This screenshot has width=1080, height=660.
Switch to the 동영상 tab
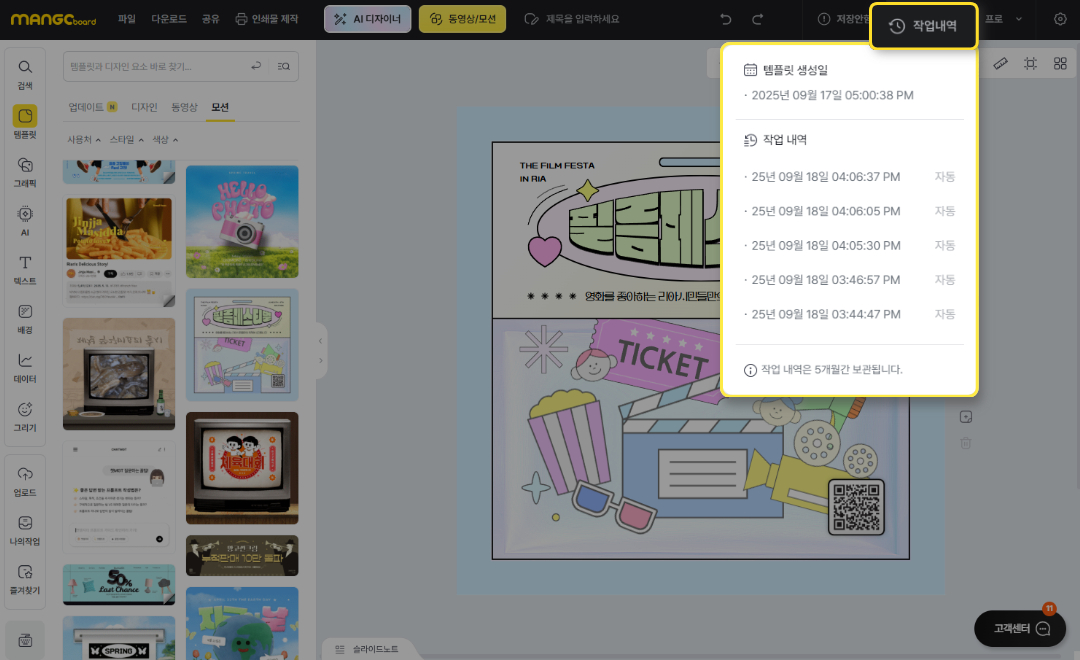point(184,107)
